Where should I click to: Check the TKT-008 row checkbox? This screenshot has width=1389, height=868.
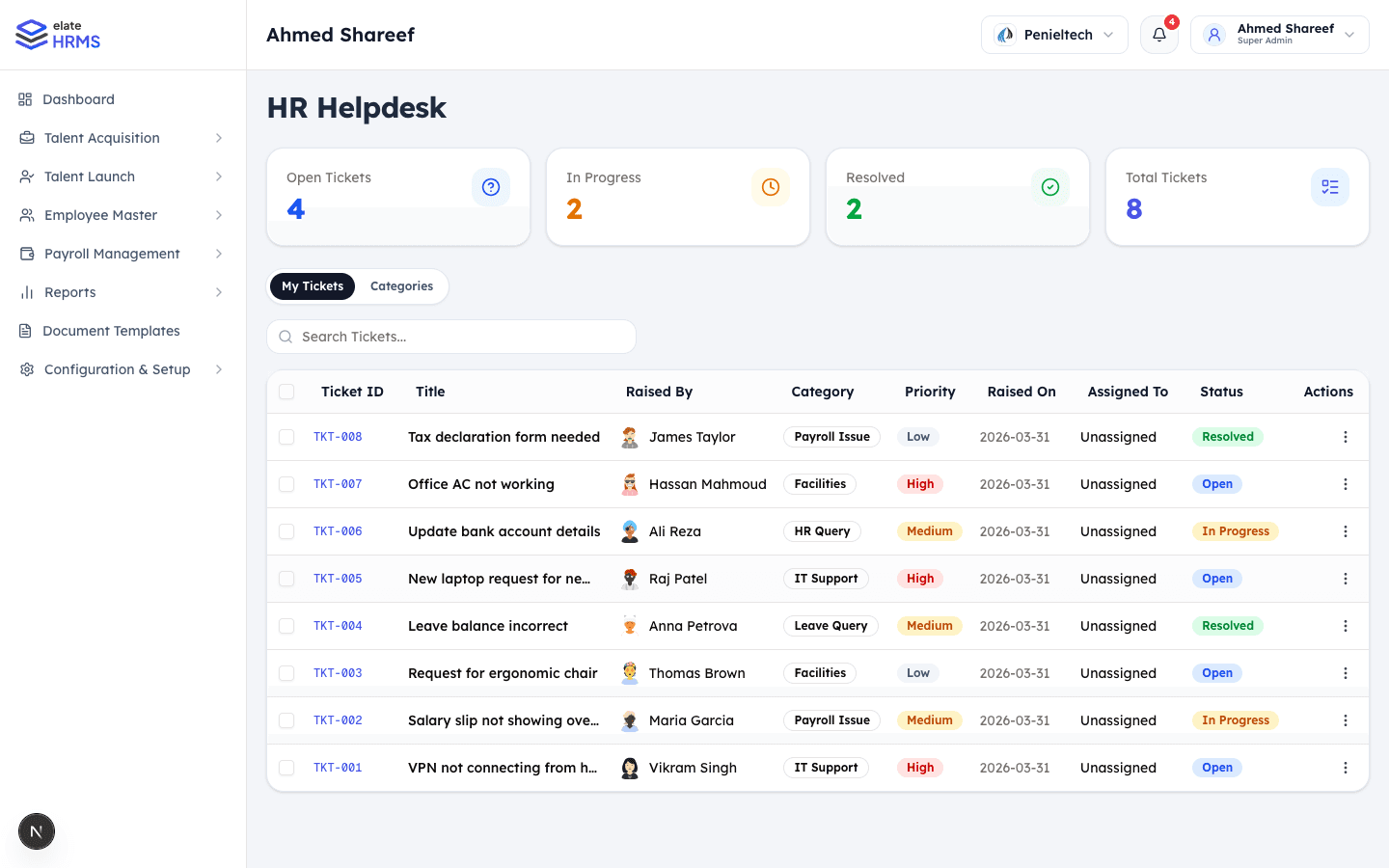[286, 436]
